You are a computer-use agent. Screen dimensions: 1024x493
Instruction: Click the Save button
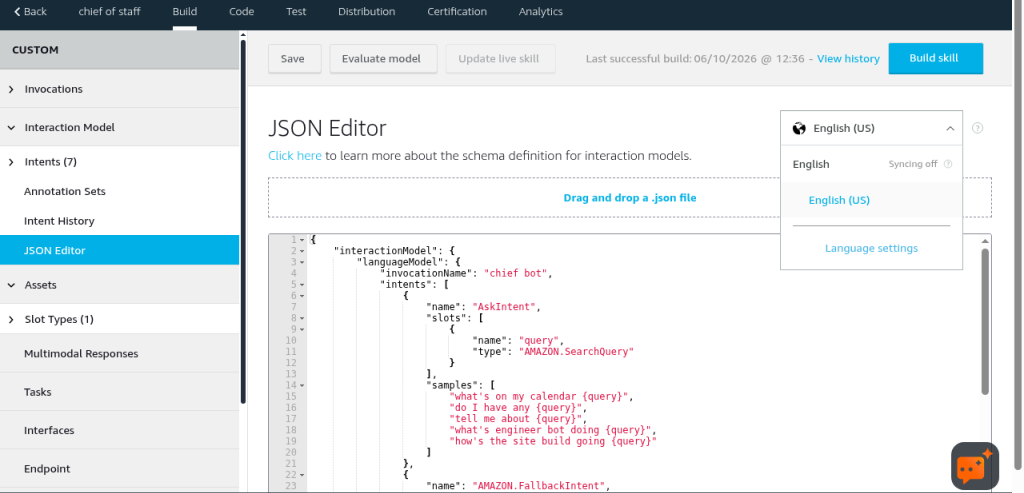[x=294, y=59]
